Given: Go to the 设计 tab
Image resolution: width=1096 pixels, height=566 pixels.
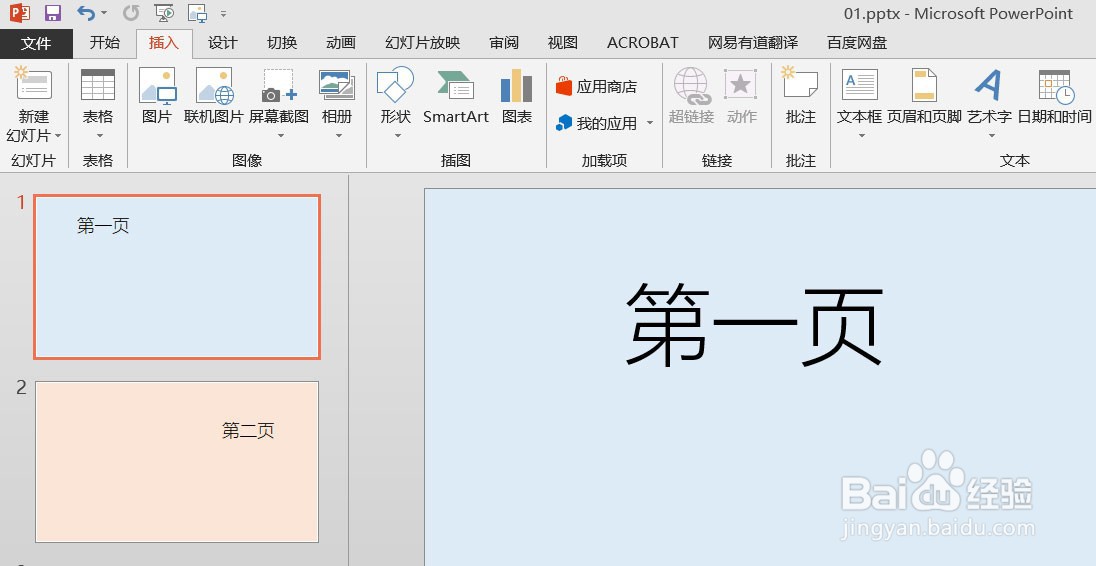Looking at the screenshot, I should [x=223, y=43].
